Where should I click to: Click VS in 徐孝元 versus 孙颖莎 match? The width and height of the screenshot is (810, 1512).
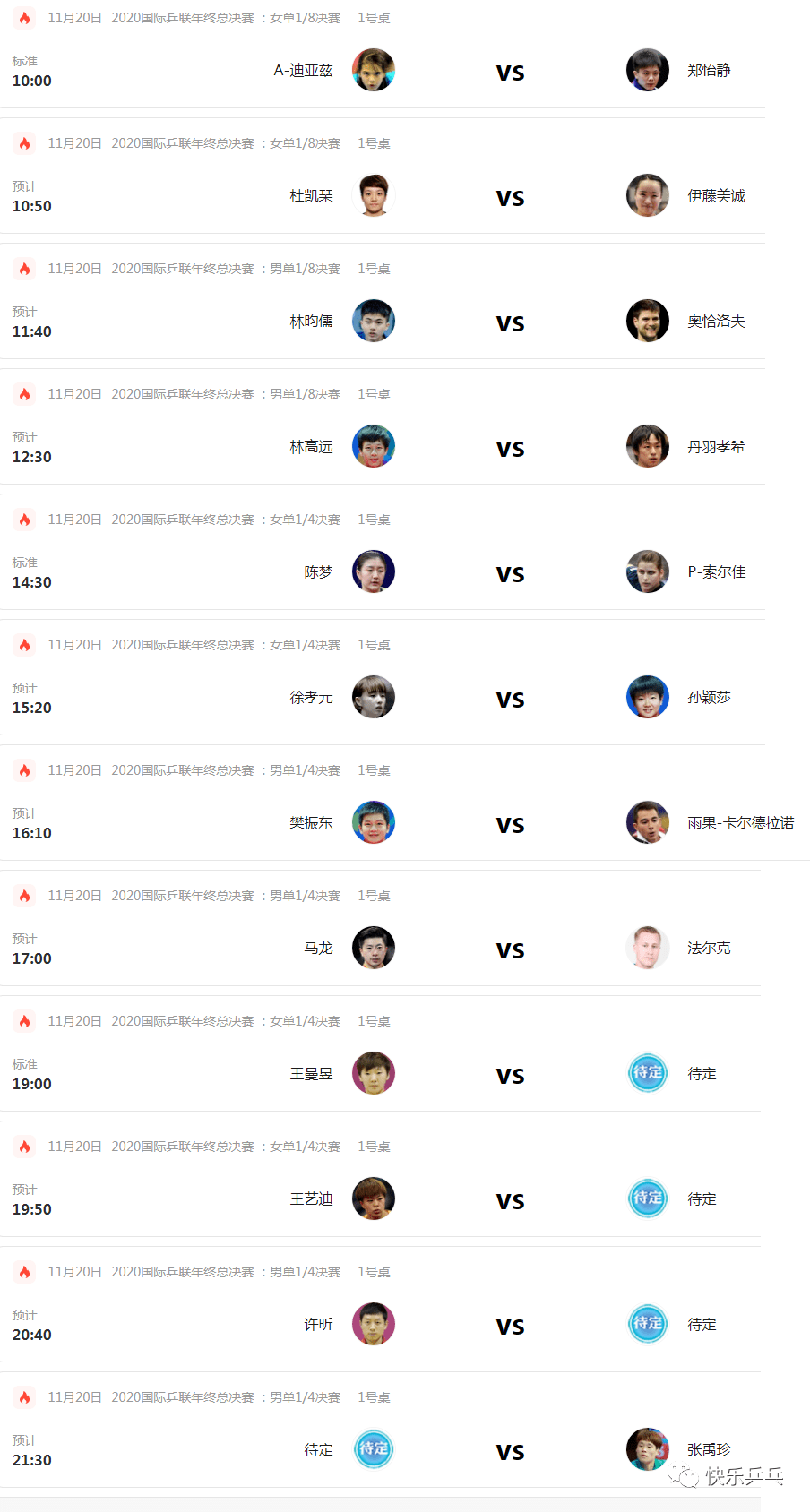pyautogui.click(x=511, y=700)
